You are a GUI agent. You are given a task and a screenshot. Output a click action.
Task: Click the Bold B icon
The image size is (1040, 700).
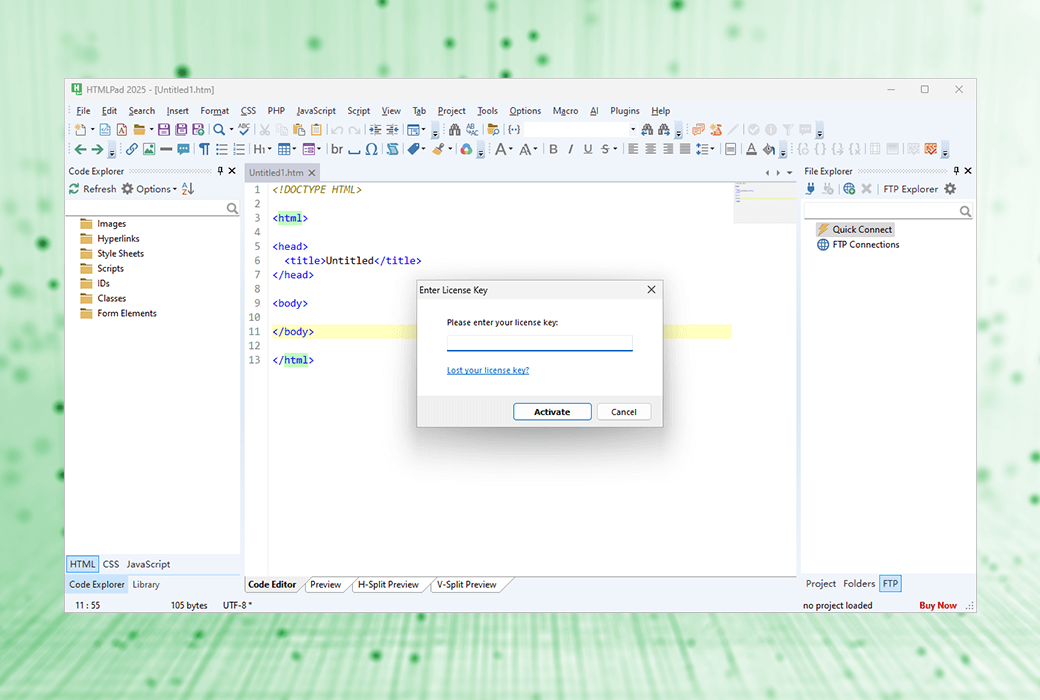(553, 149)
